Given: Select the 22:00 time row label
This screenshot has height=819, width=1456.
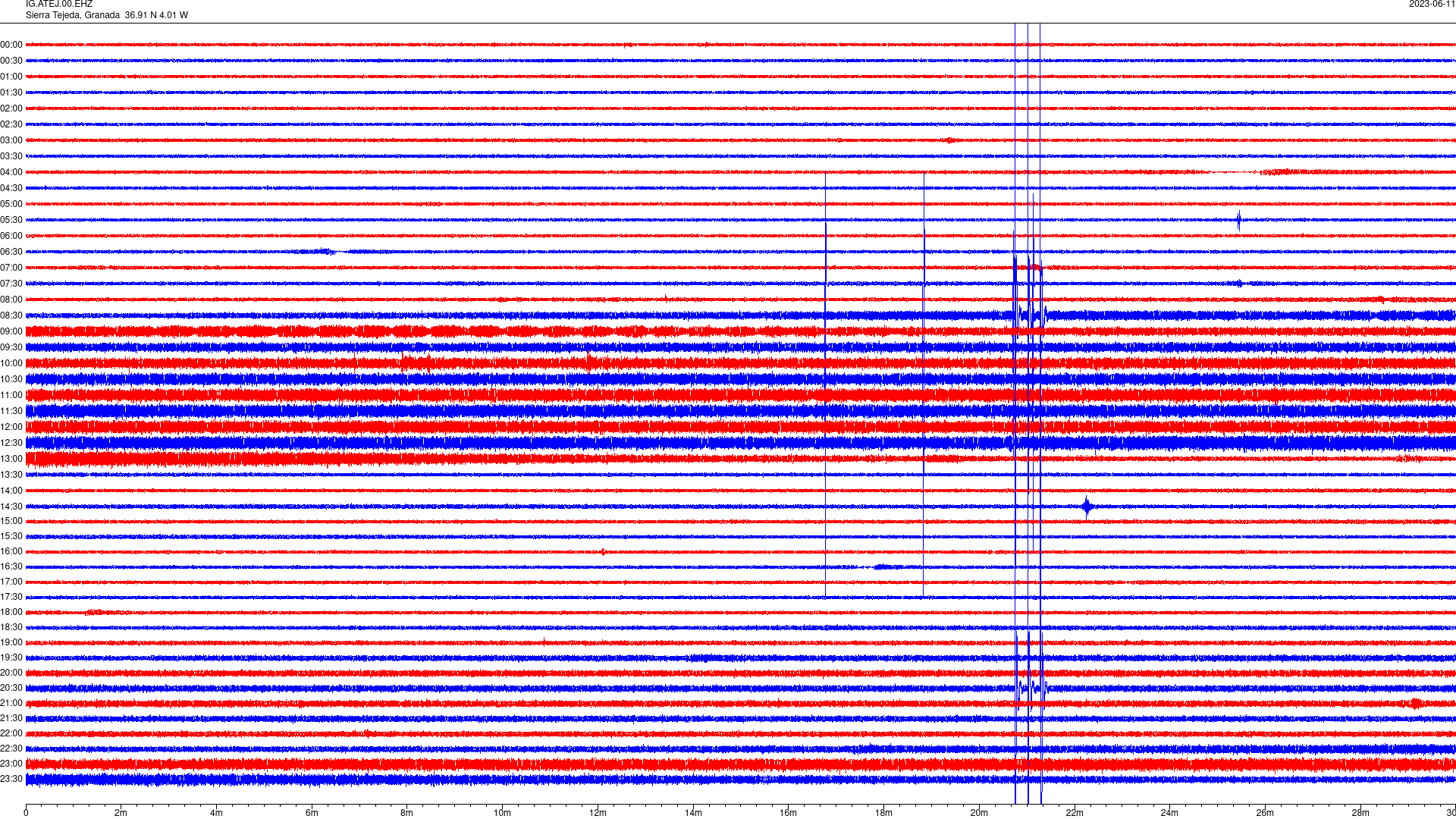Looking at the screenshot, I should tap(11, 733).
